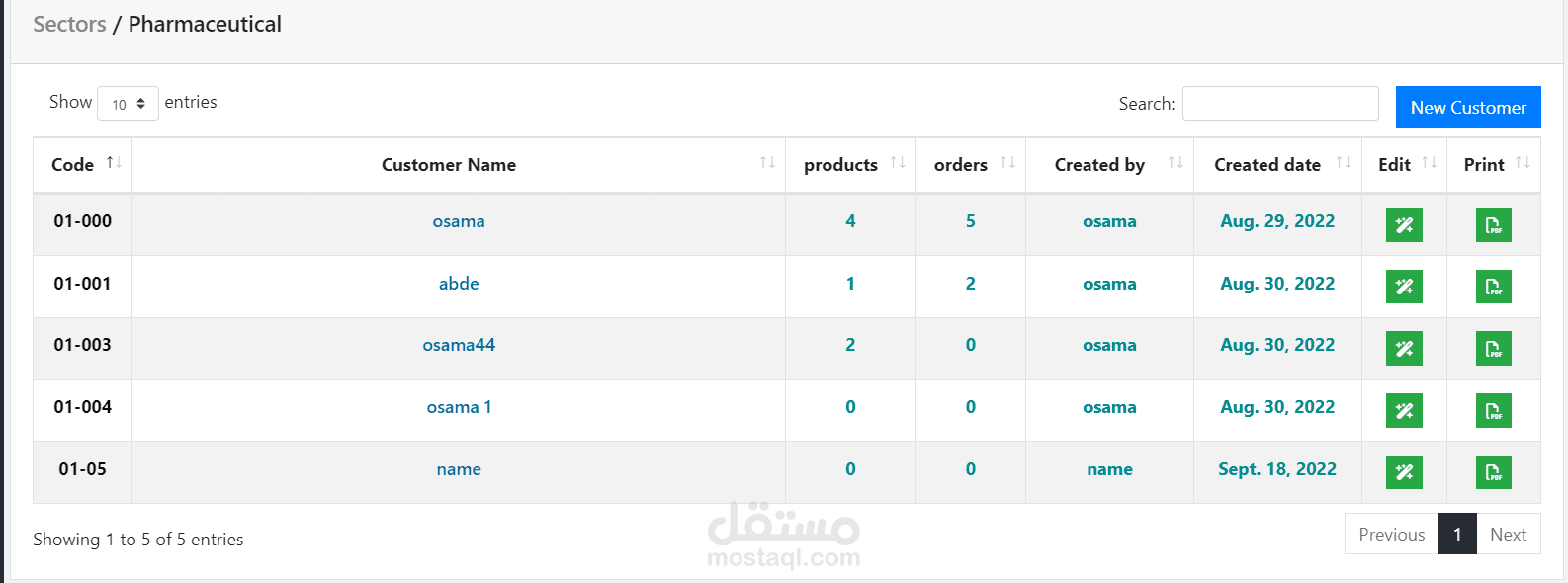Edit the customer with code 01-05

coord(1404,472)
